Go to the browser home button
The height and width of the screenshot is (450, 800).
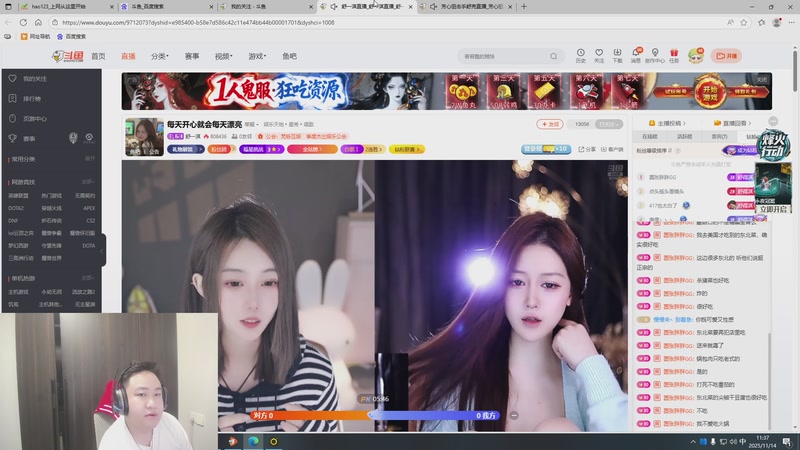pos(38,22)
